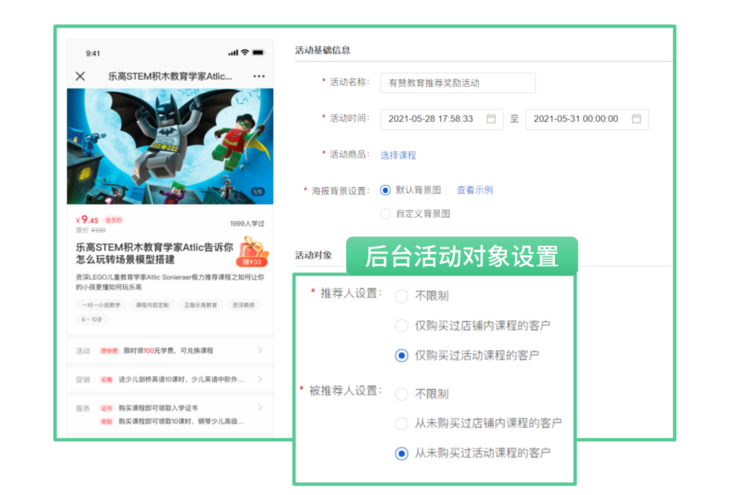Open end date calendar icon
Viewport: 730px width, 495px height.
pyautogui.click(x=636, y=119)
